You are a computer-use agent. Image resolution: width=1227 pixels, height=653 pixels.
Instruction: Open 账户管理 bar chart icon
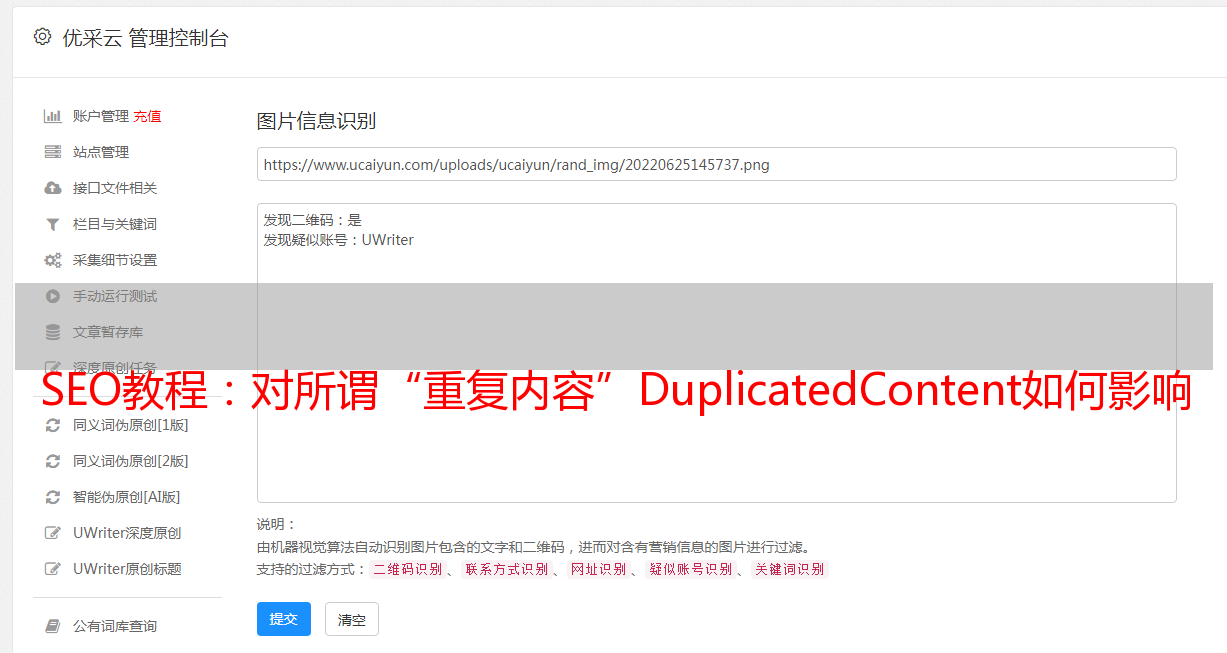click(x=53, y=116)
